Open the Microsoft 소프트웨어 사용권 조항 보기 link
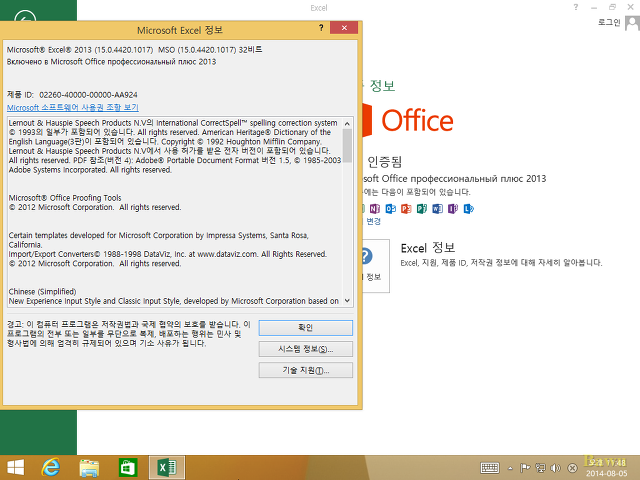The height and width of the screenshot is (480, 640). pyautogui.click(x=73, y=107)
